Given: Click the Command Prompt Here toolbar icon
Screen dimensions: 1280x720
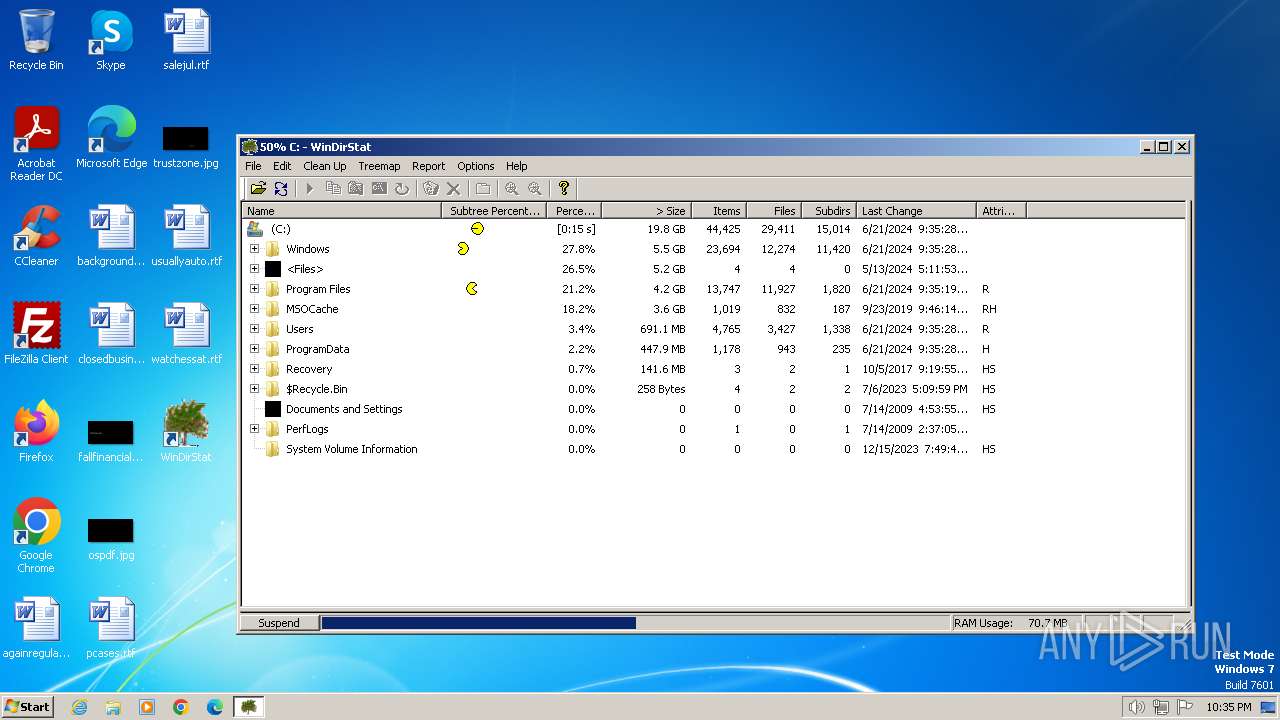Looking at the screenshot, I should coord(379,188).
